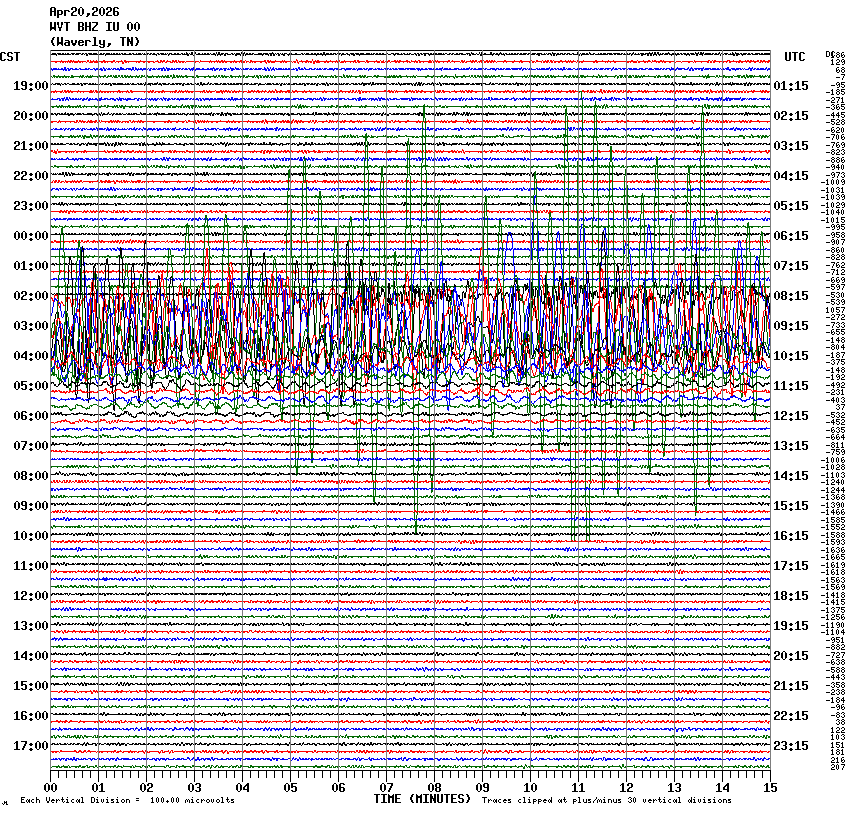Click the 11 minute tick on bottom axis
Image resolution: width=850 pixels, height=814 pixels.
(578, 787)
